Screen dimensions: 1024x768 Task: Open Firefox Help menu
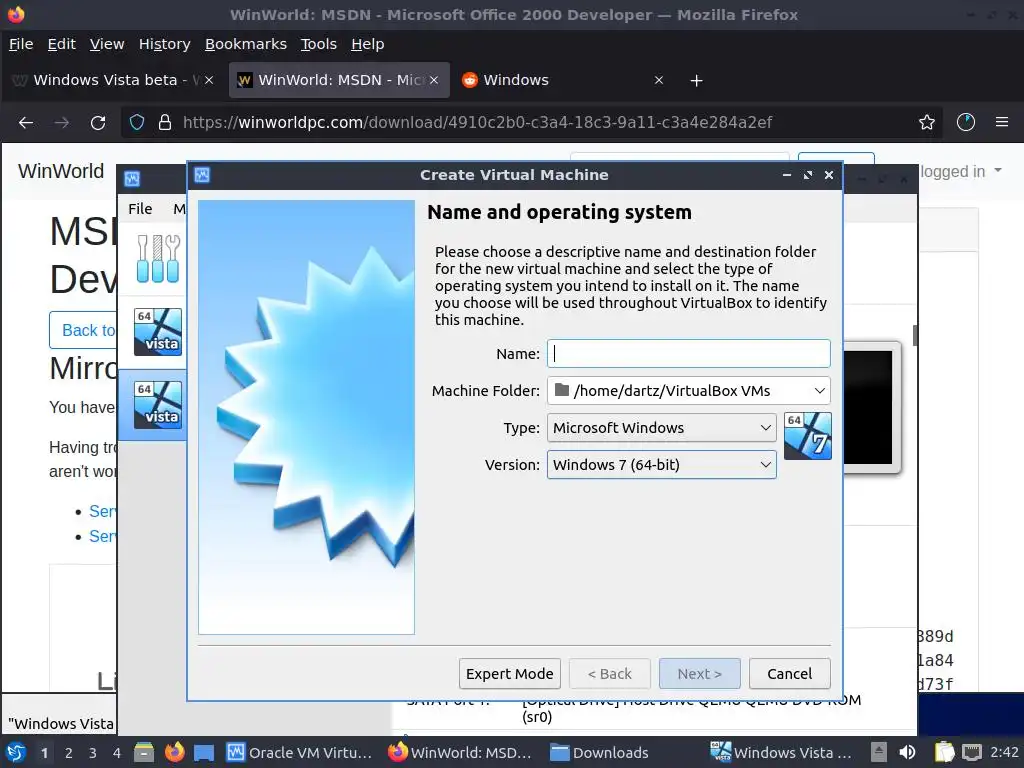(x=368, y=44)
